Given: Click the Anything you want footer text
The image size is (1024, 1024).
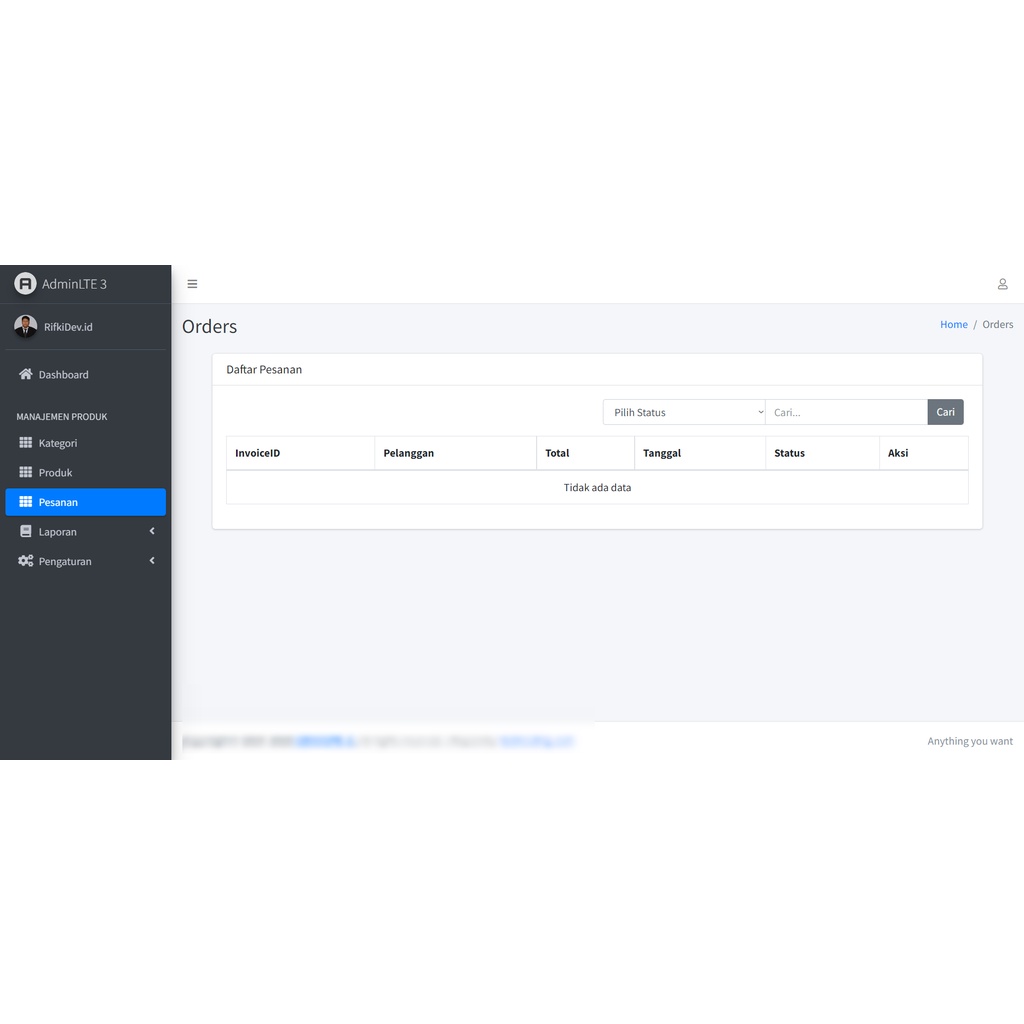Looking at the screenshot, I should pyautogui.click(x=970, y=741).
